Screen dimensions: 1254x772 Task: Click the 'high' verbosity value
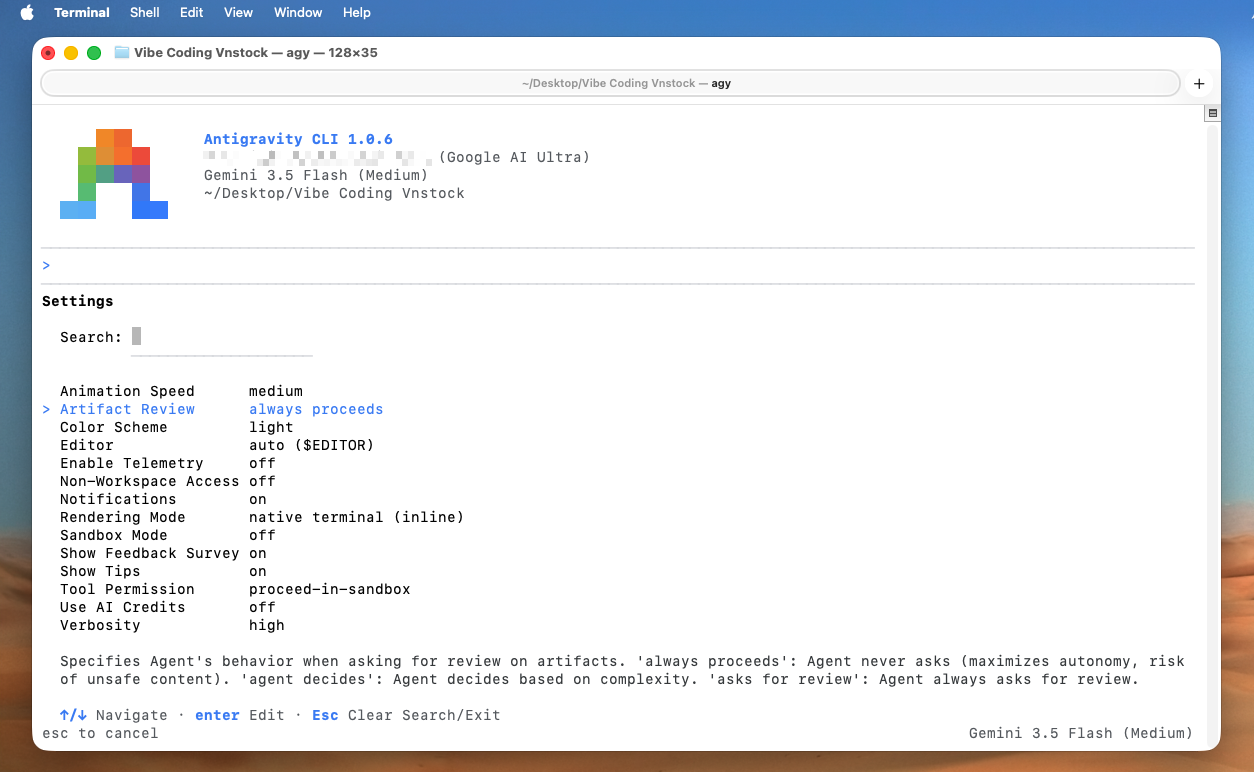267,625
